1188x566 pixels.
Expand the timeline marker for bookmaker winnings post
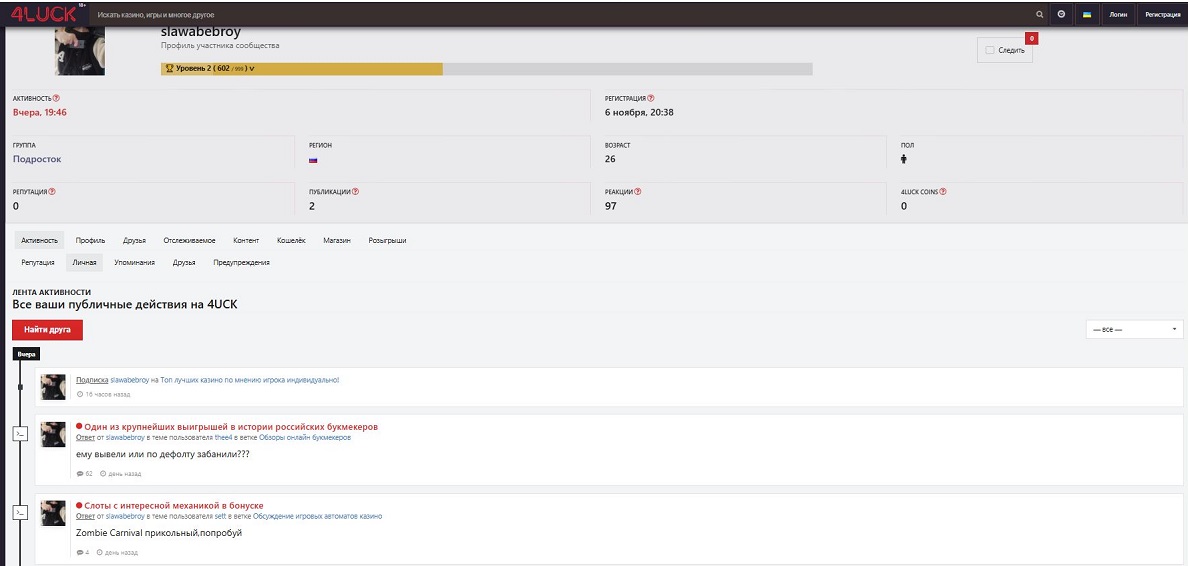tap(20, 433)
